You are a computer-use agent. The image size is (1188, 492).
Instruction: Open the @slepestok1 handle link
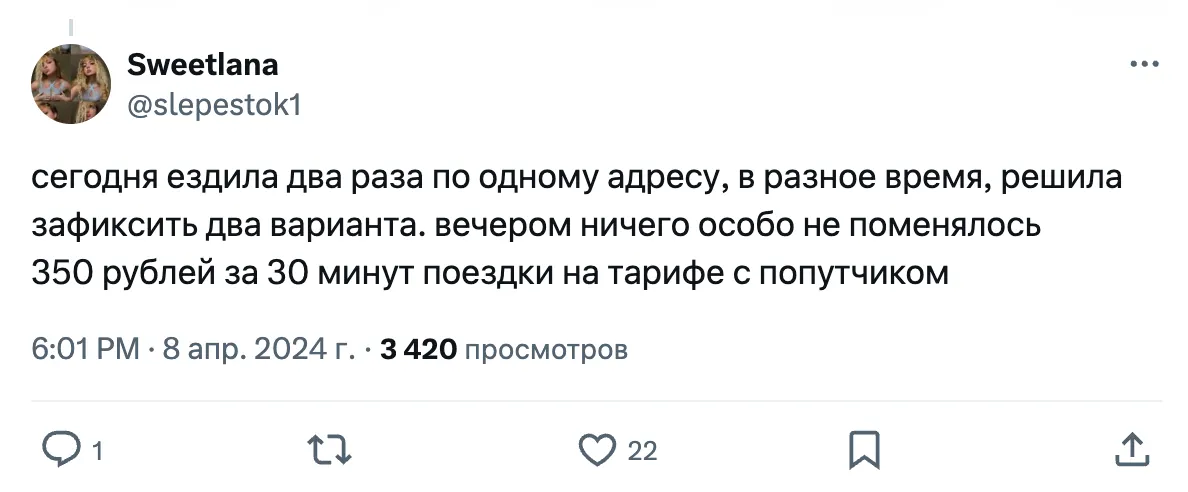pos(215,105)
